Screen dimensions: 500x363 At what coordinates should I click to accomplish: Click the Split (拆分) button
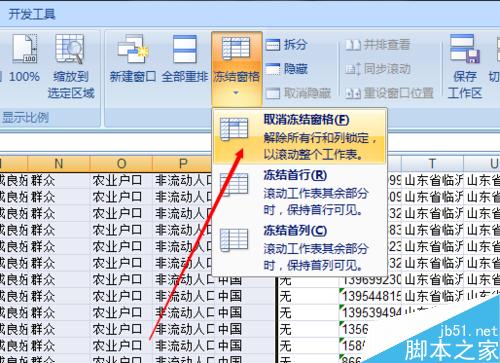pyautogui.click(x=287, y=44)
